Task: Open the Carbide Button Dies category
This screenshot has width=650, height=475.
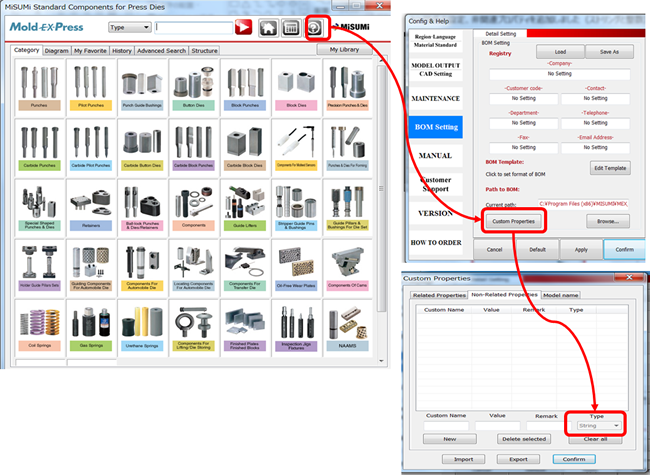Action: coord(142,148)
